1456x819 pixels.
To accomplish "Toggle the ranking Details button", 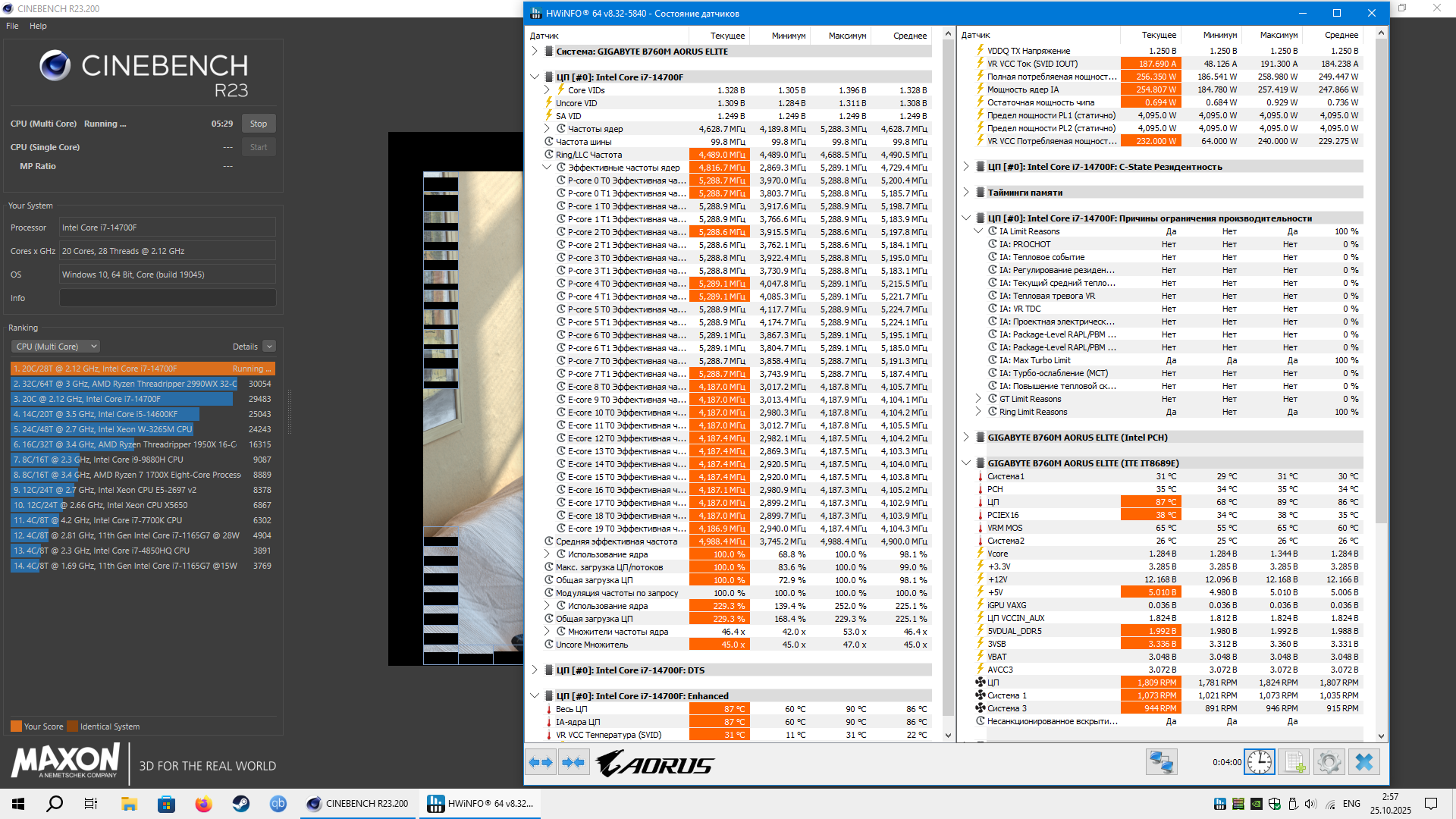I will [269, 347].
